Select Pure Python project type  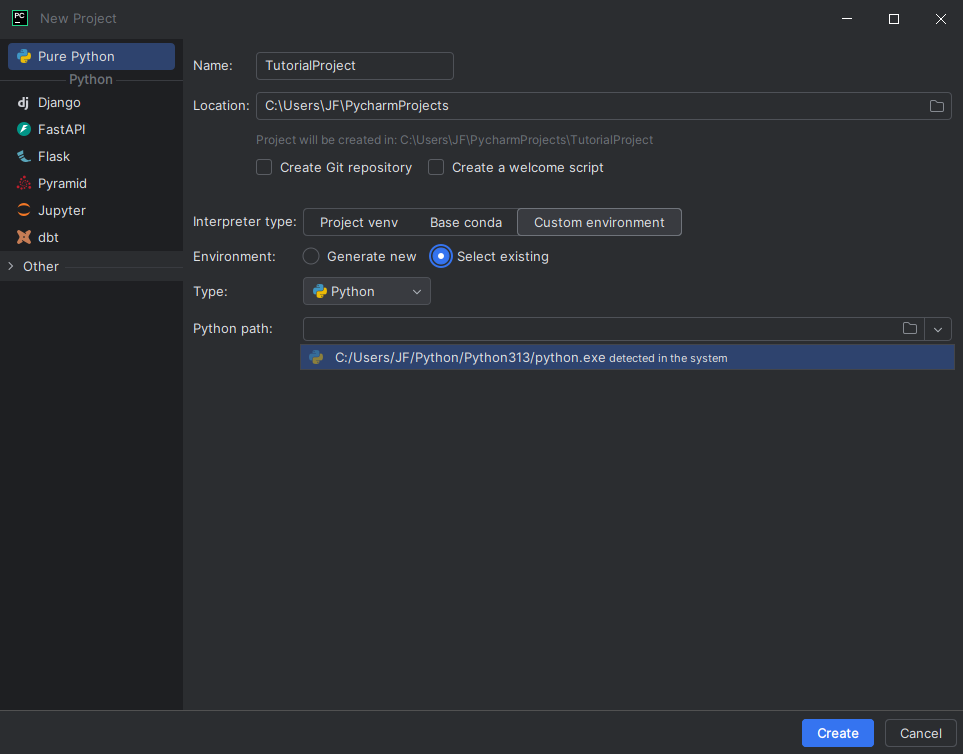point(92,56)
